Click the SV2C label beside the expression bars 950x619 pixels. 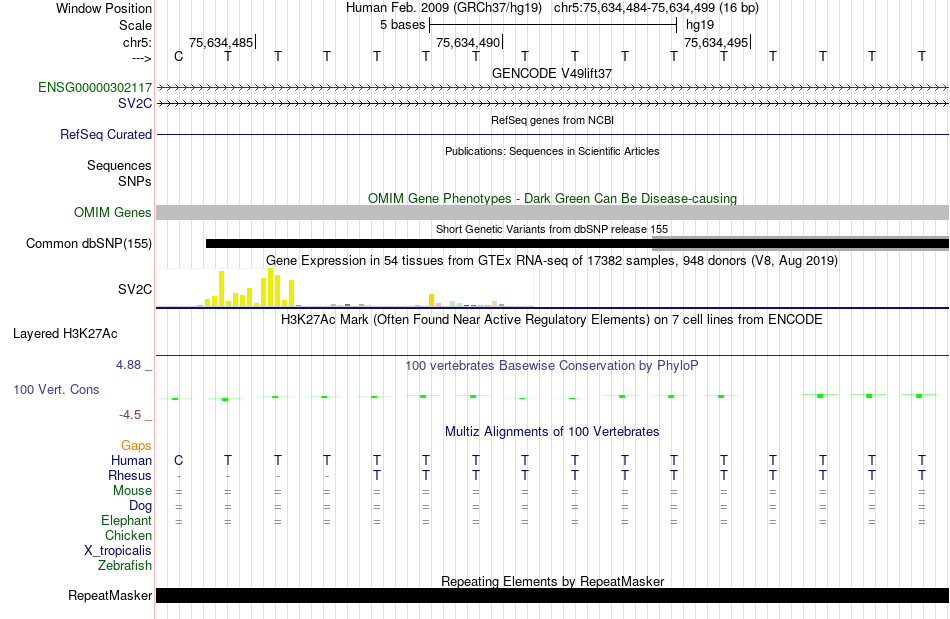(x=135, y=290)
